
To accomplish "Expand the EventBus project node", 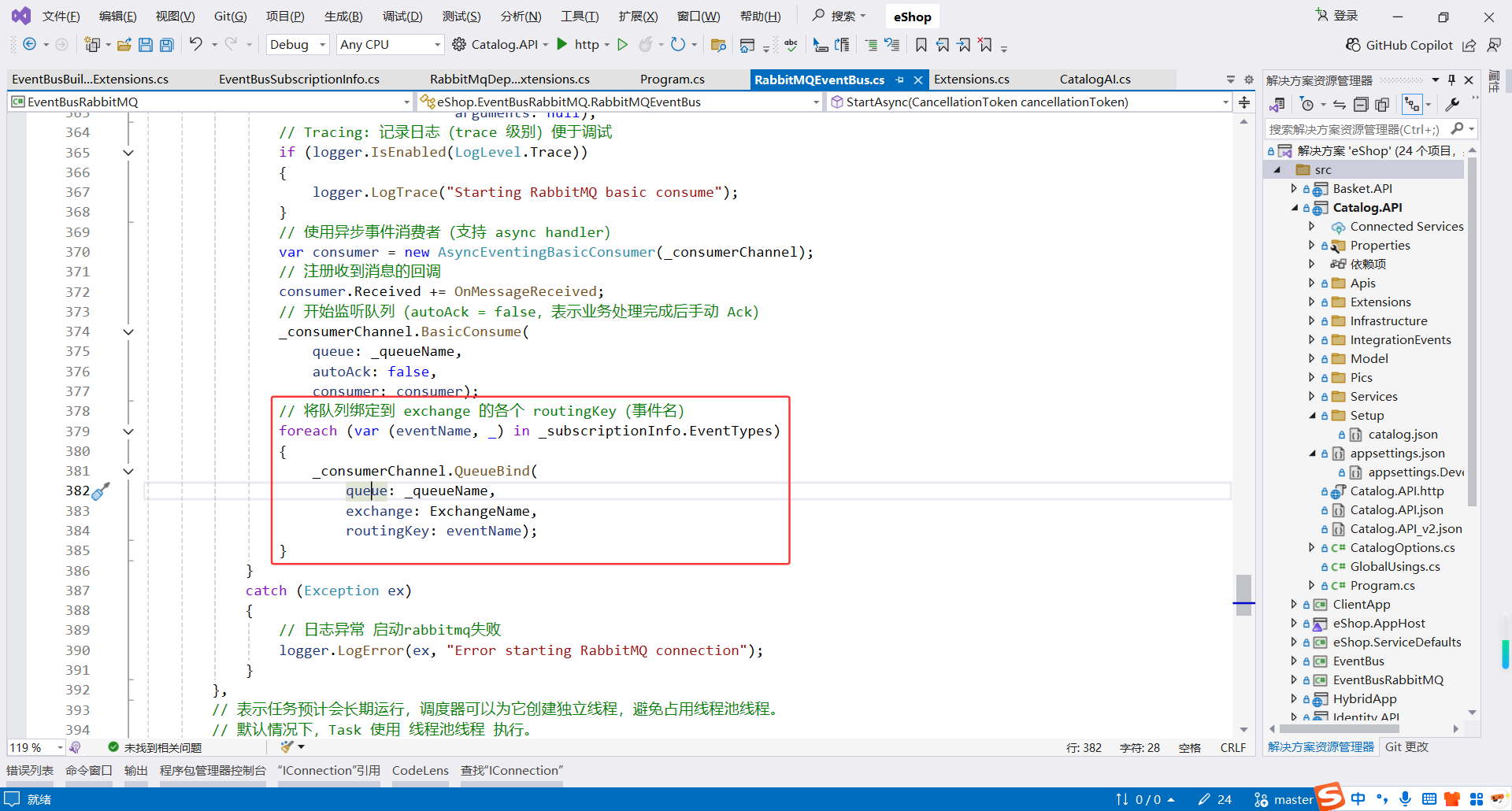I will pyautogui.click(x=1295, y=661).
